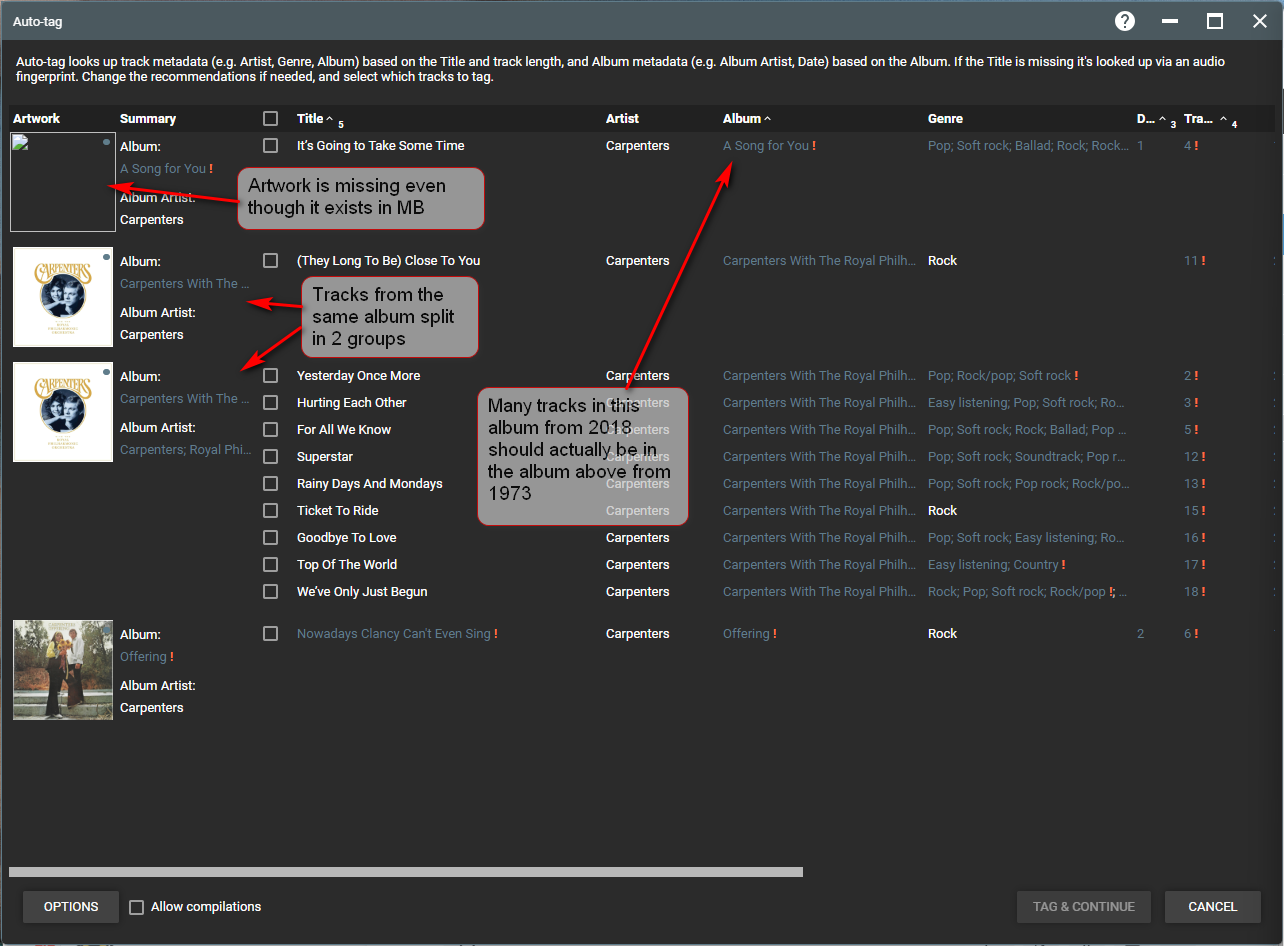Select the Offering album artwork thumbnail
This screenshot has width=1284, height=946.
coord(63,670)
